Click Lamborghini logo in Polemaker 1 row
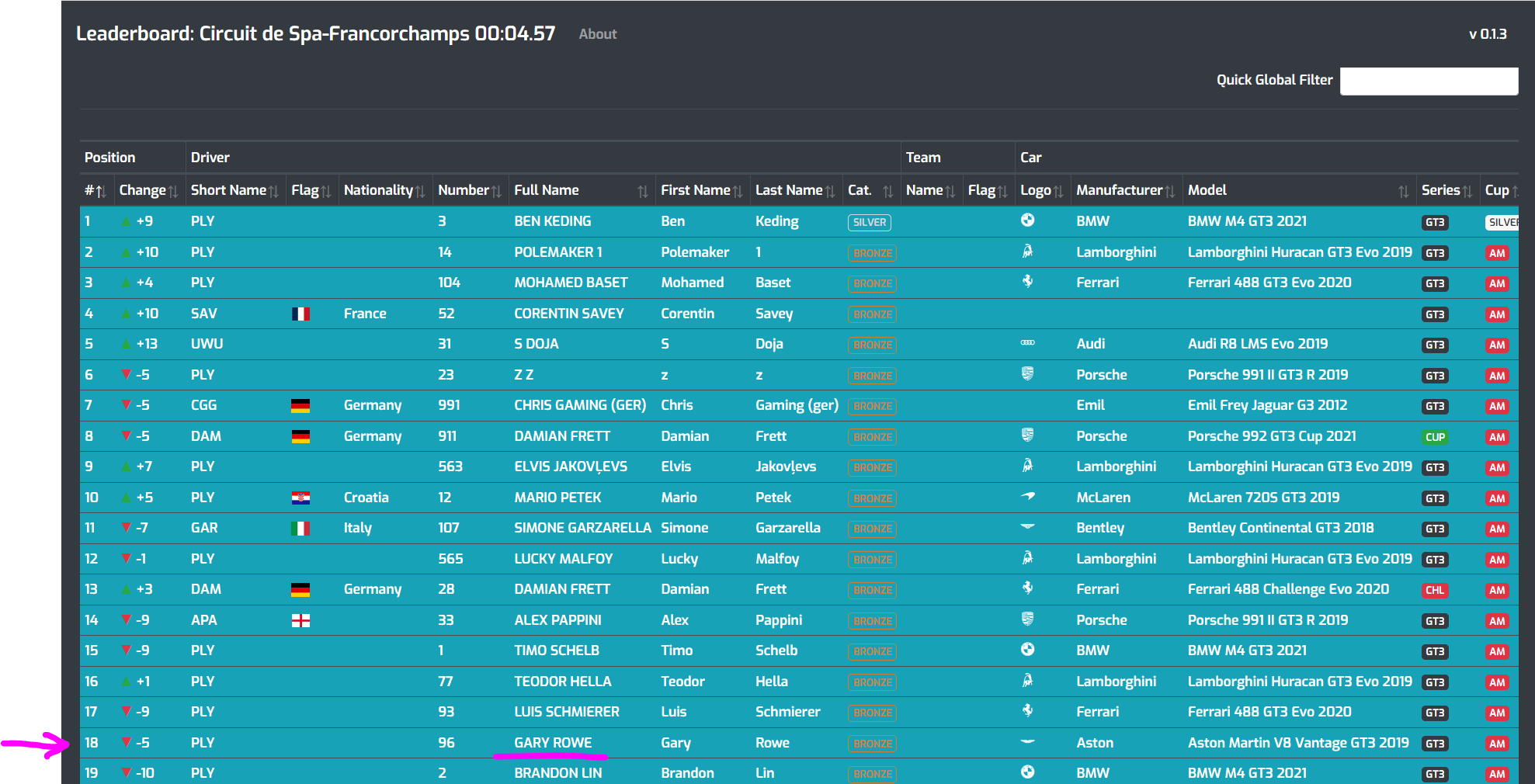1535x784 pixels. (1027, 252)
